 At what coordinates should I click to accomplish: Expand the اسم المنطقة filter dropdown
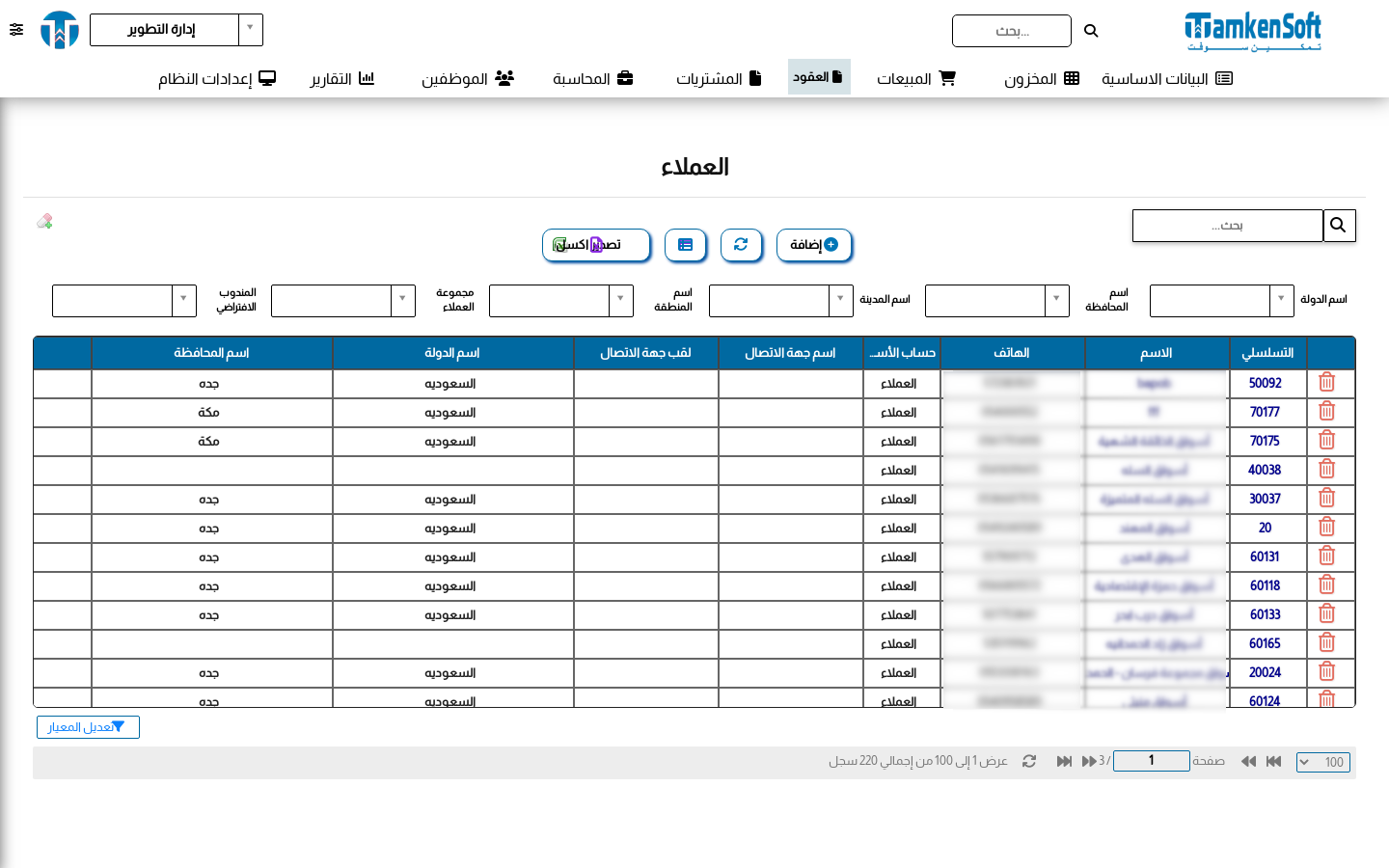point(621,301)
